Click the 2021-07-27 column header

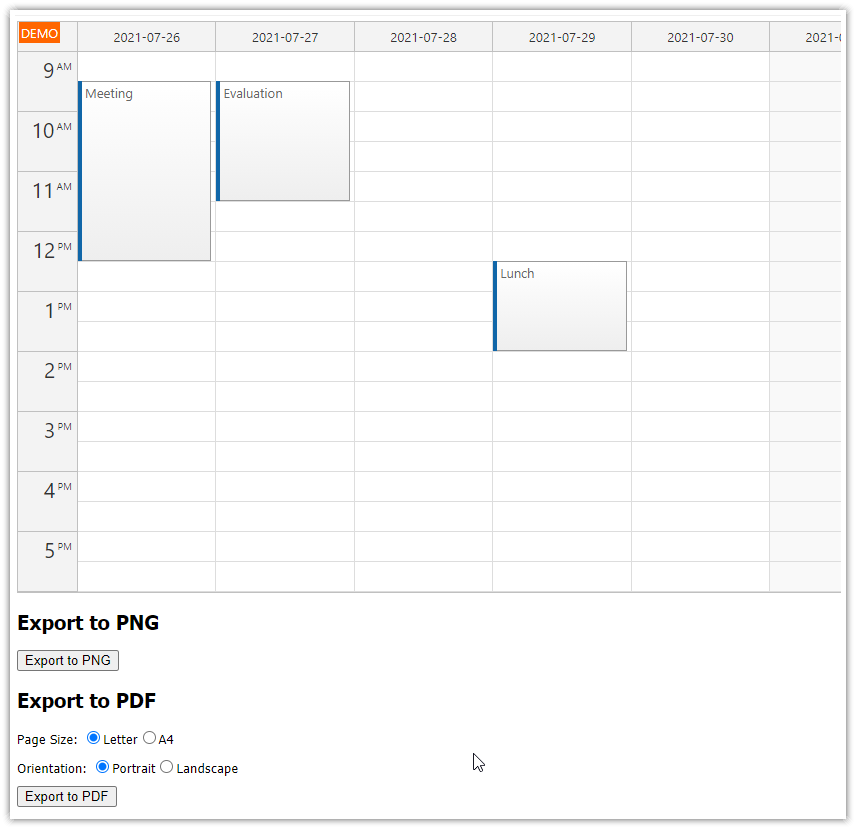[x=285, y=38]
